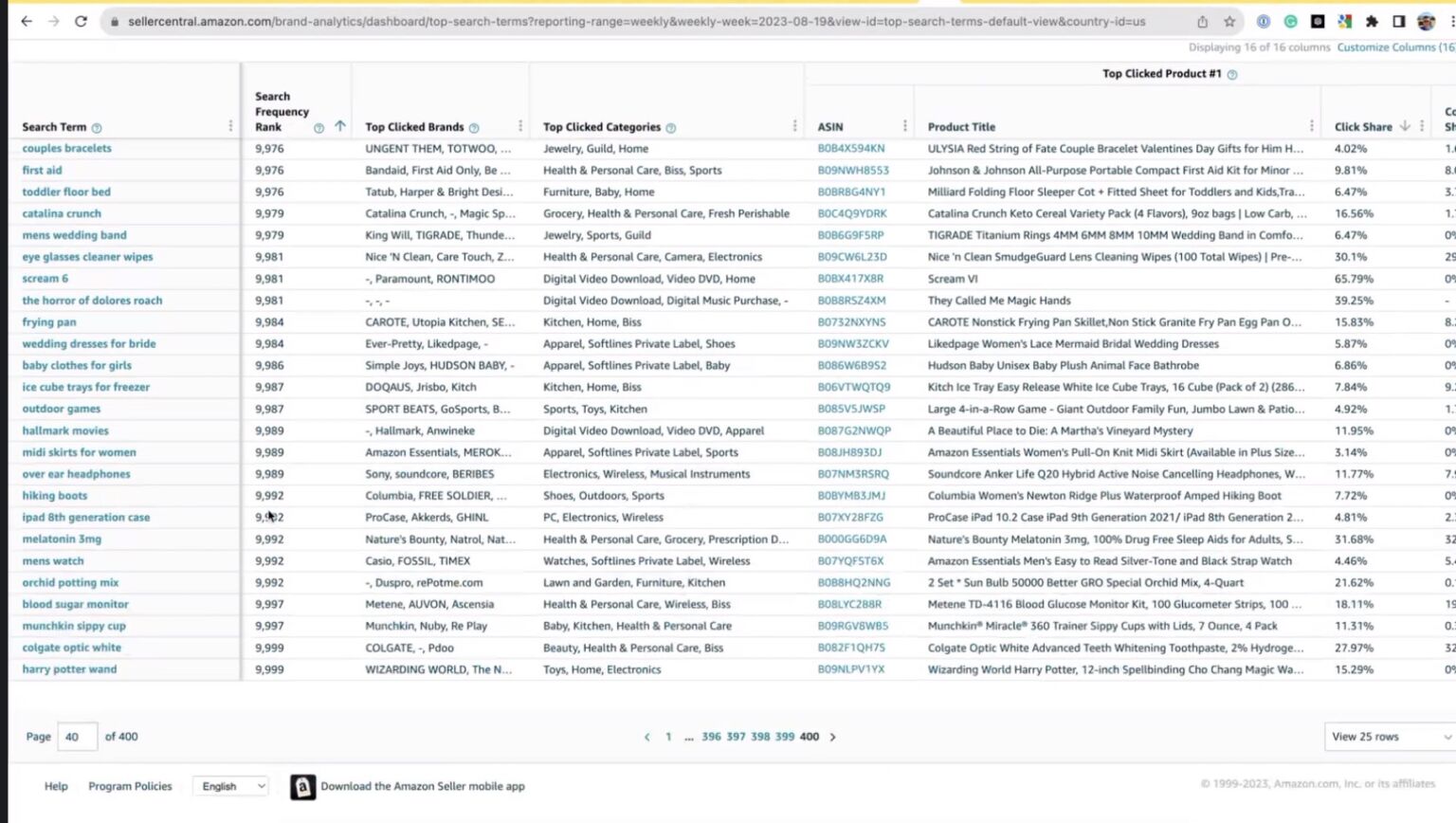The width and height of the screenshot is (1456, 823).
Task: Show help for Search Frequency Rank column
Action: 318,128
